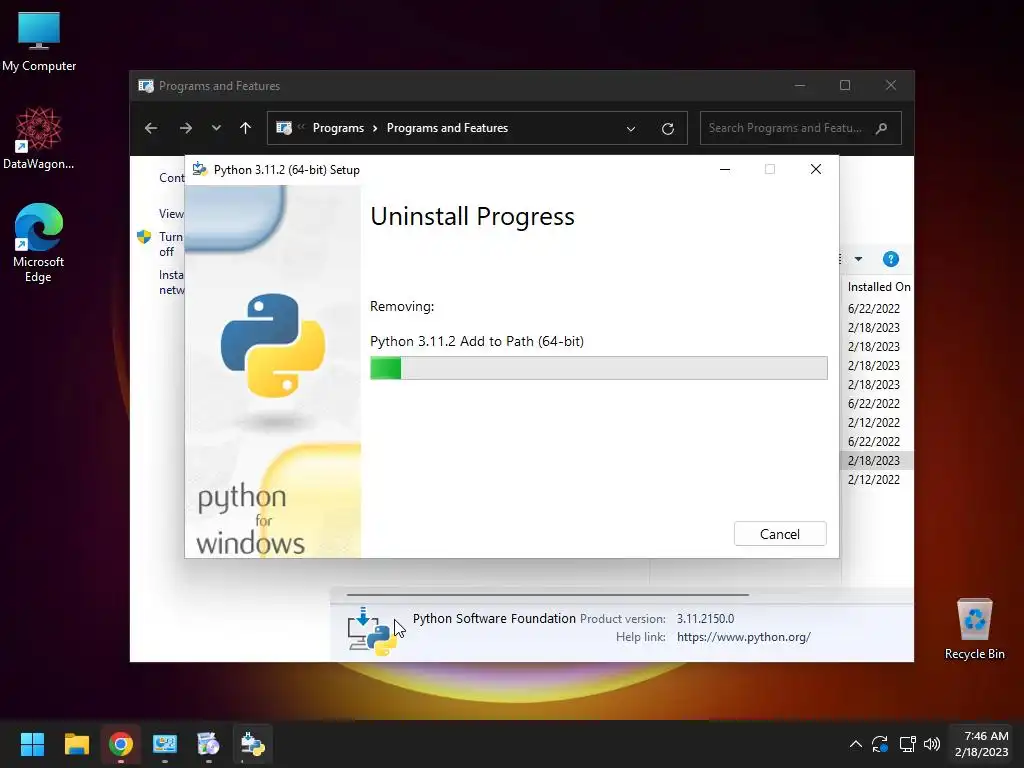Click the Programs and Features taskbar icon
1024x768 pixels.
click(x=208, y=744)
